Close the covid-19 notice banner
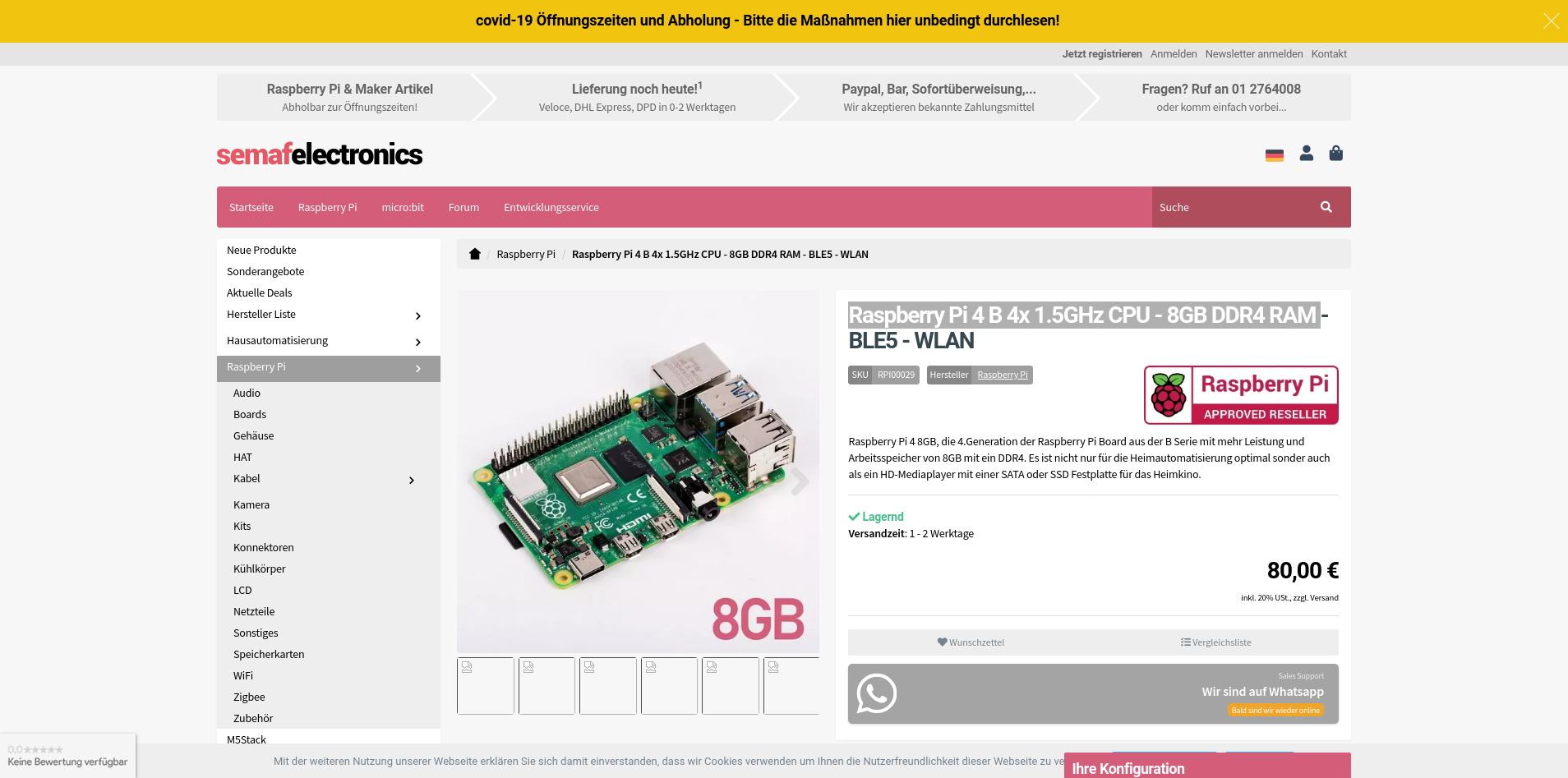 (x=1550, y=21)
